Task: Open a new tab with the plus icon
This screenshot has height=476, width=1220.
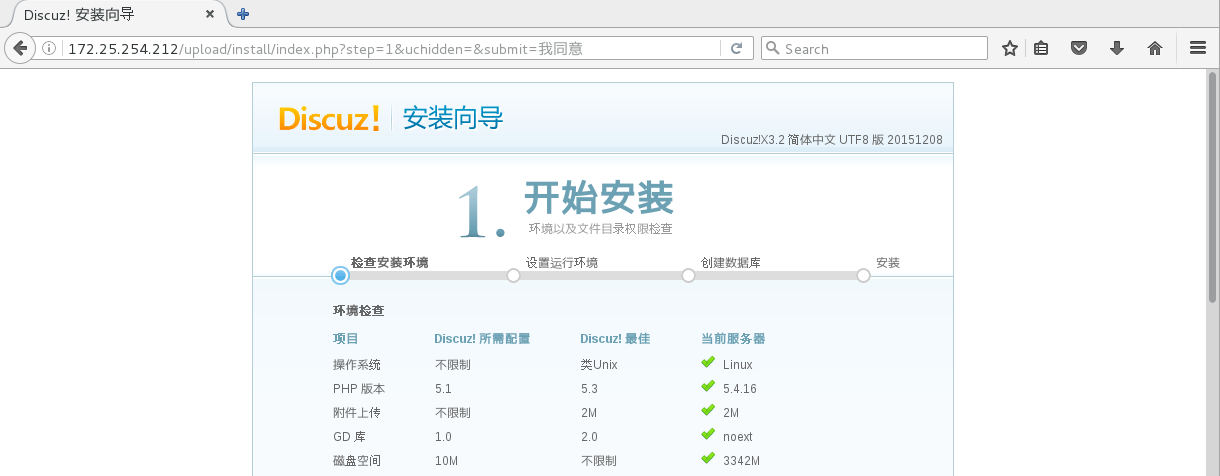Action: [243, 14]
